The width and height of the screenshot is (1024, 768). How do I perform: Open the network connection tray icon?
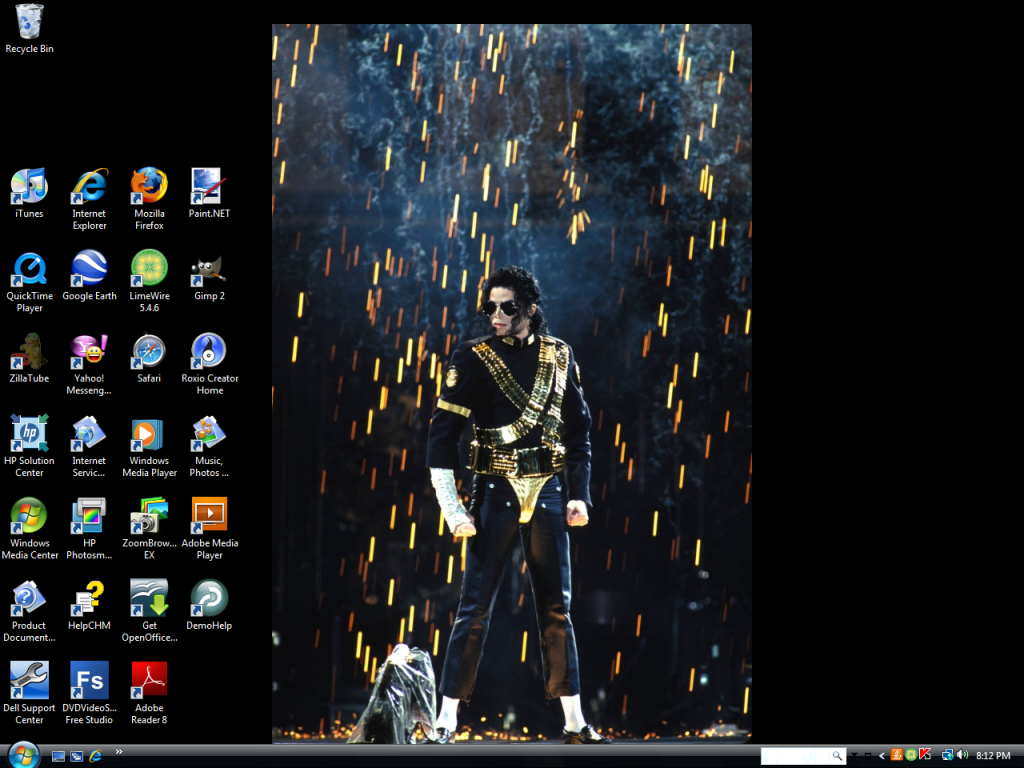coord(948,755)
